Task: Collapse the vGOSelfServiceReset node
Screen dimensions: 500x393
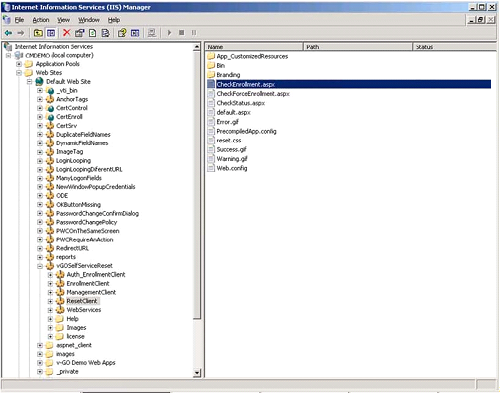Action: click(x=40, y=266)
